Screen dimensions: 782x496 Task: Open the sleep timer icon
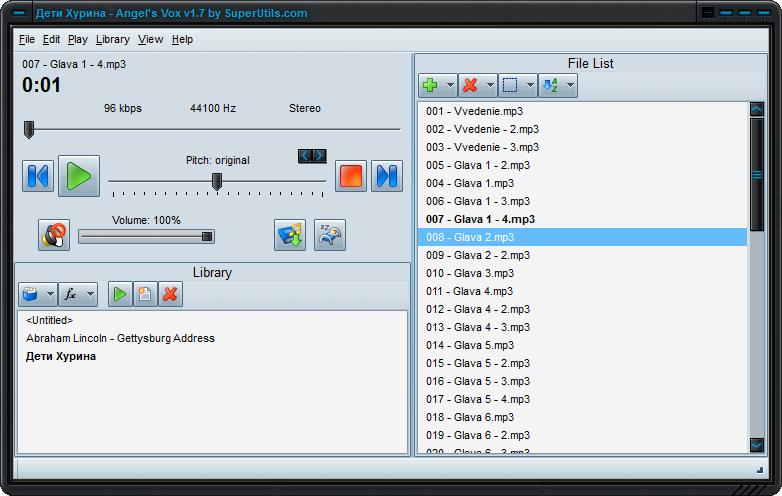(330, 235)
